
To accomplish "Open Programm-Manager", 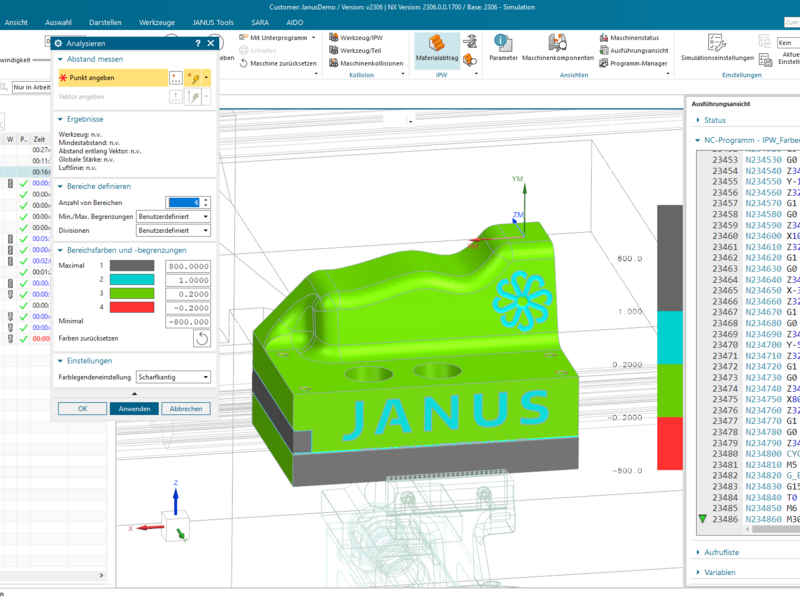I will click(x=633, y=63).
